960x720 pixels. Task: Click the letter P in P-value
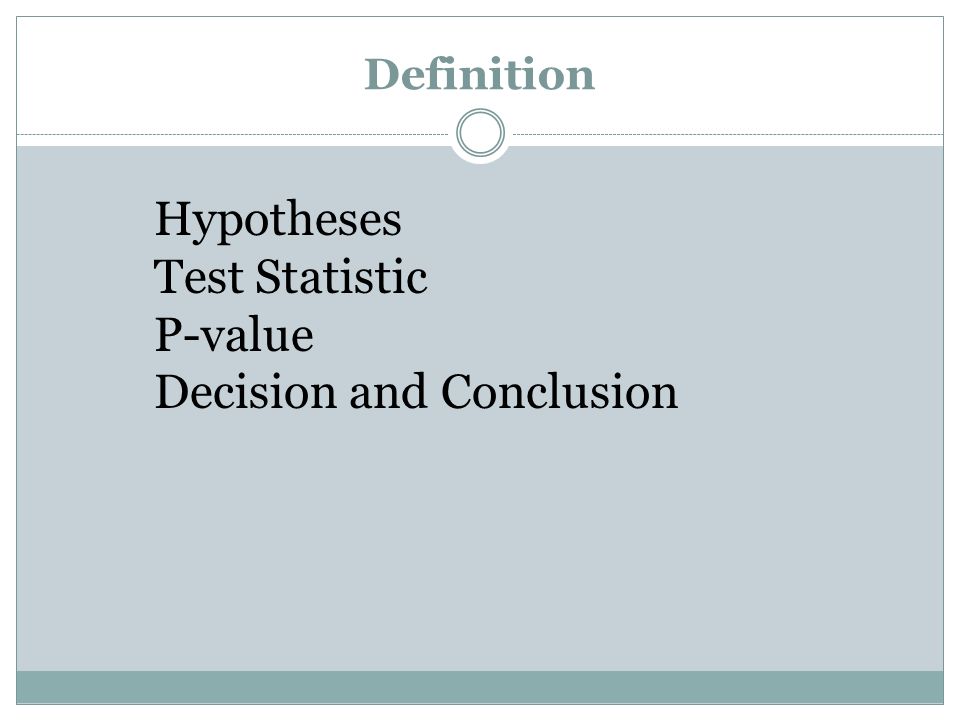tap(168, 334)
